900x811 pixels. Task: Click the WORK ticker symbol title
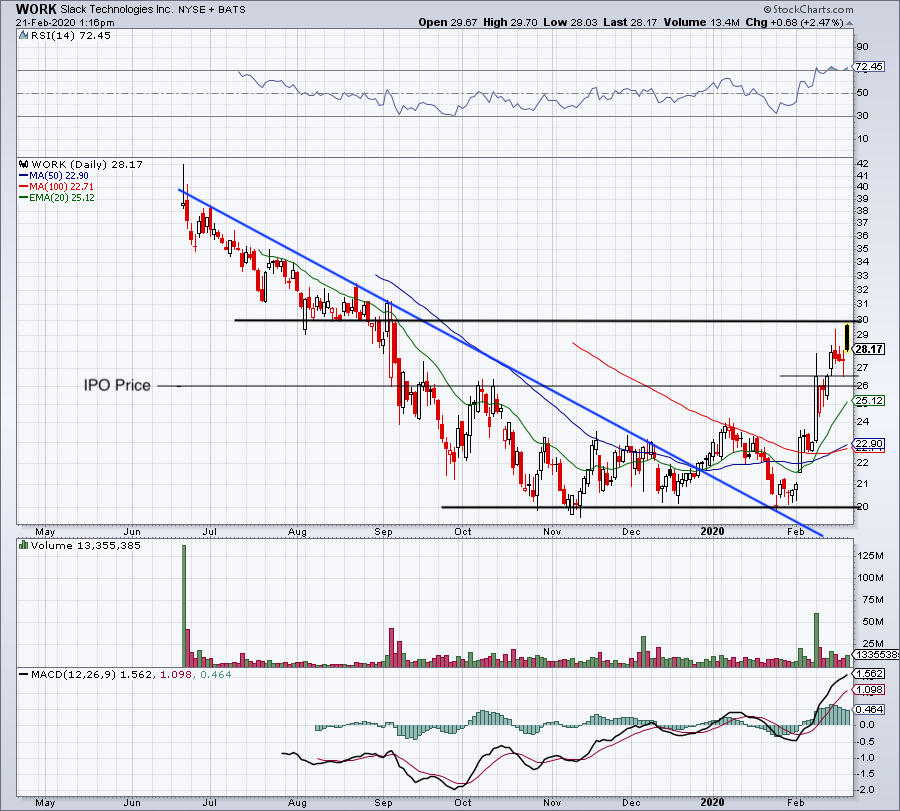click(x=36, y=9)
